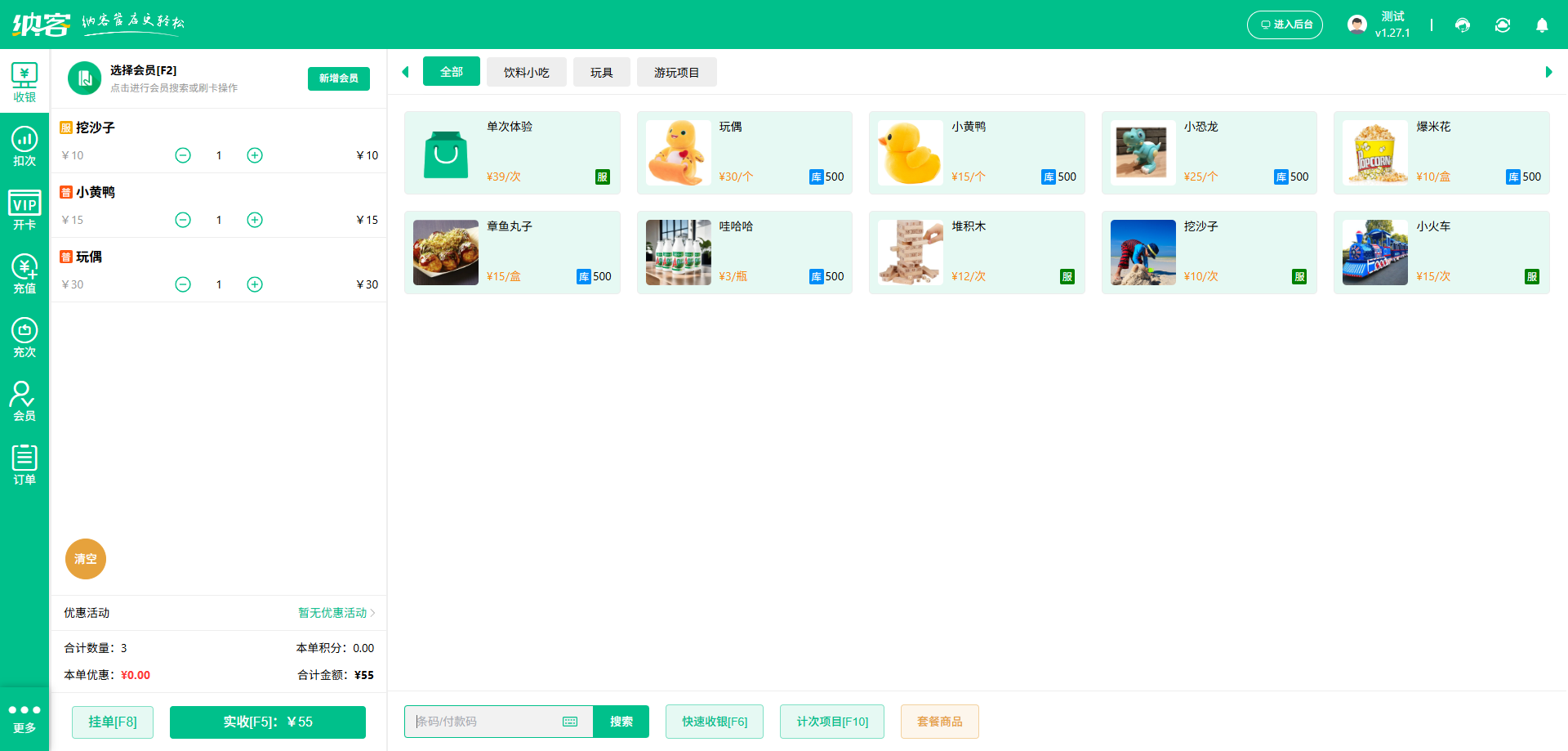Increase quantity of 玩偶 in the cart
Image resolution: width=1568 pixels, height=751 pixels.
(x=254, y=284)
